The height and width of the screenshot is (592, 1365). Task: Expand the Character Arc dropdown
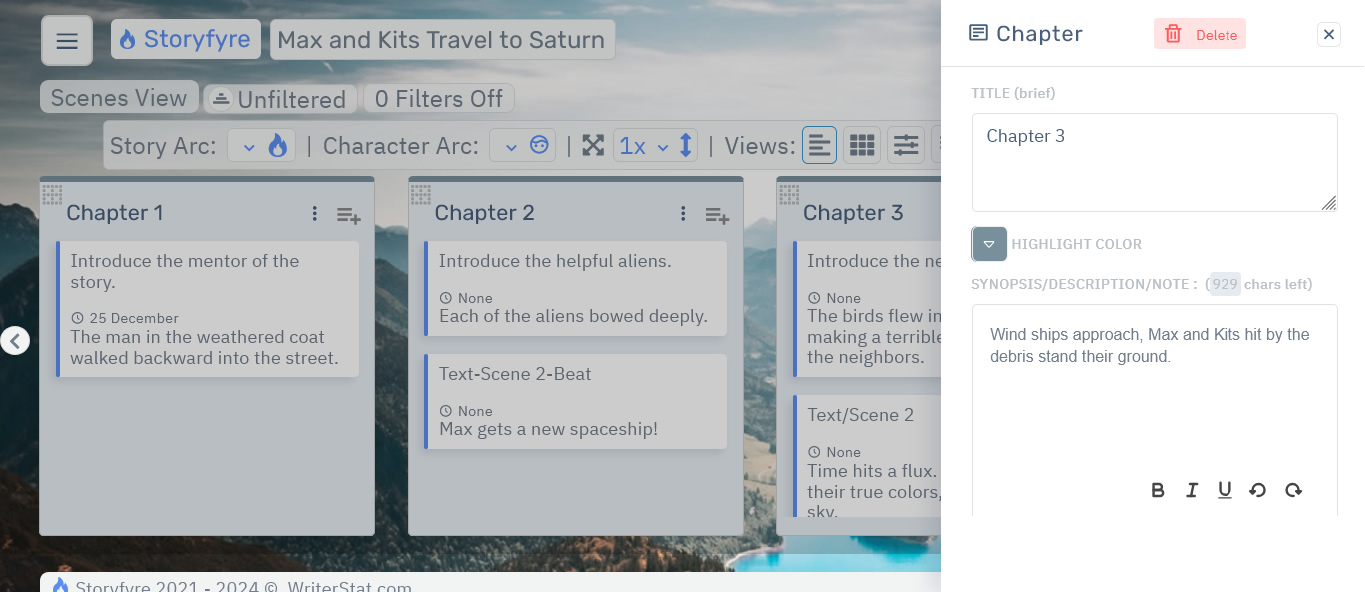523,146
